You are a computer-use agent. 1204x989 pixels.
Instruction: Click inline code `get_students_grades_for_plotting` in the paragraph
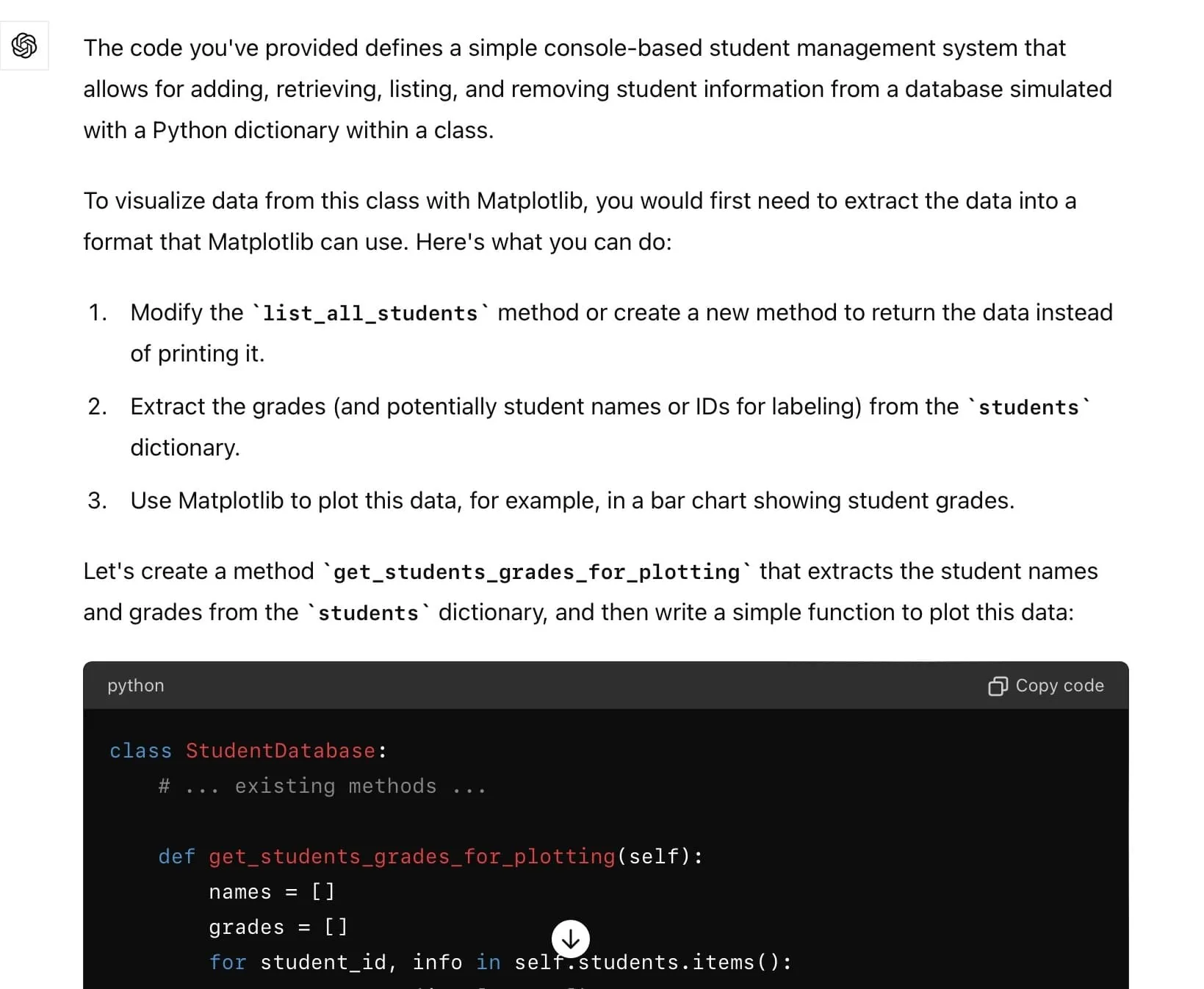(x=536, y=572)
